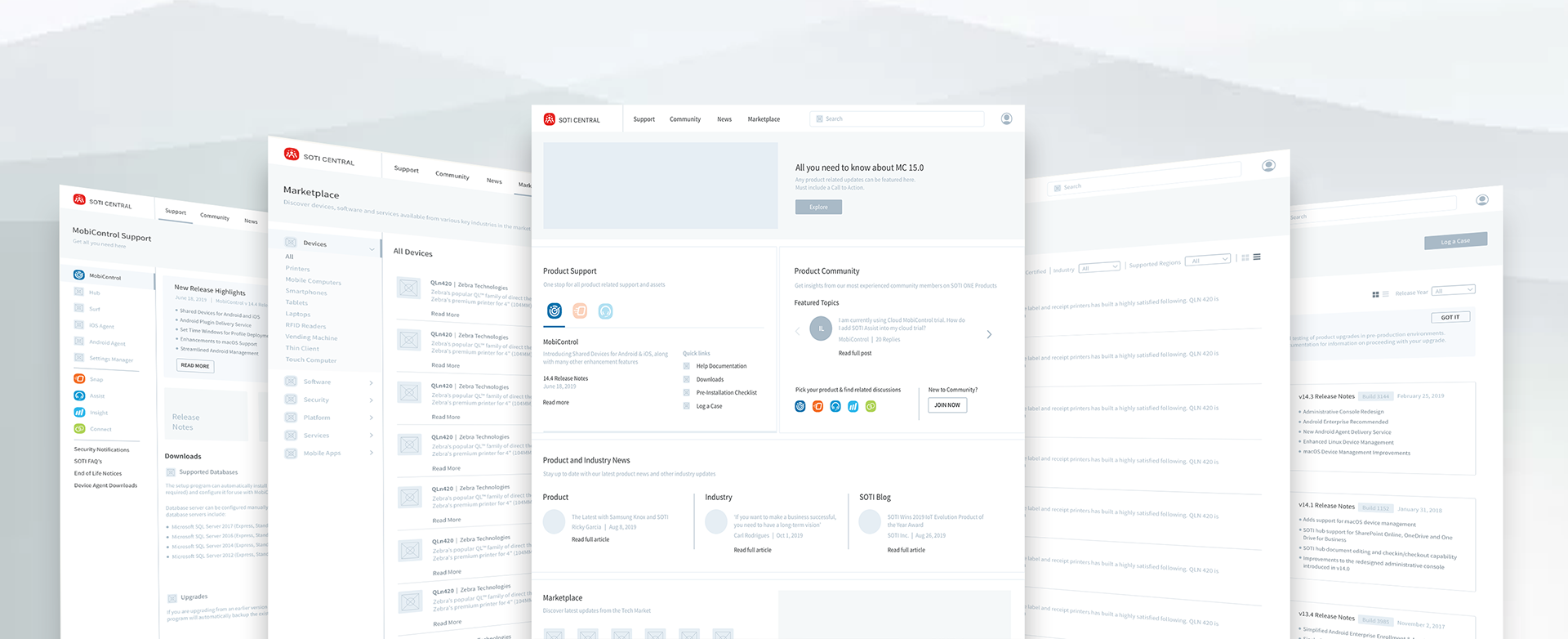
Task: Open Community tab on the front home page
Action: coord(685,119)
